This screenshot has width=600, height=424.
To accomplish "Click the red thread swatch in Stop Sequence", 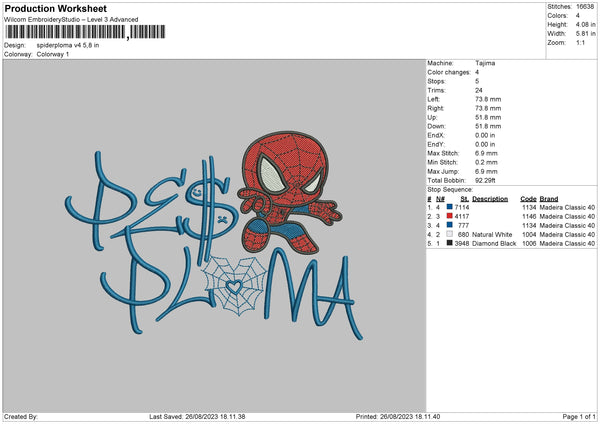I will click(x=450, y=216).
